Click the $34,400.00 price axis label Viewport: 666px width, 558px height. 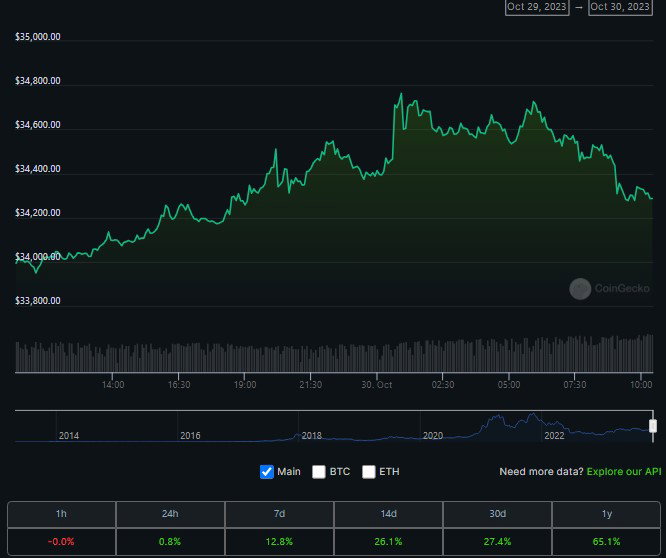coord(38,169)
